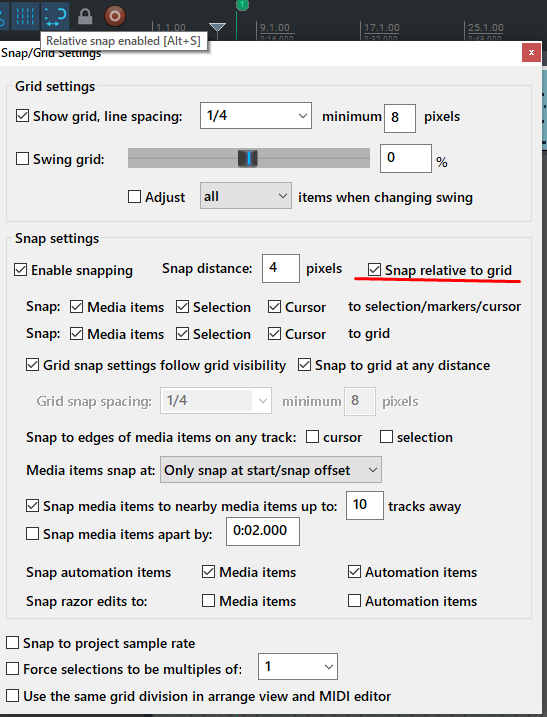Click the Snap distance pixels field
Screen dimensions: 547x717
pos(281,268)
